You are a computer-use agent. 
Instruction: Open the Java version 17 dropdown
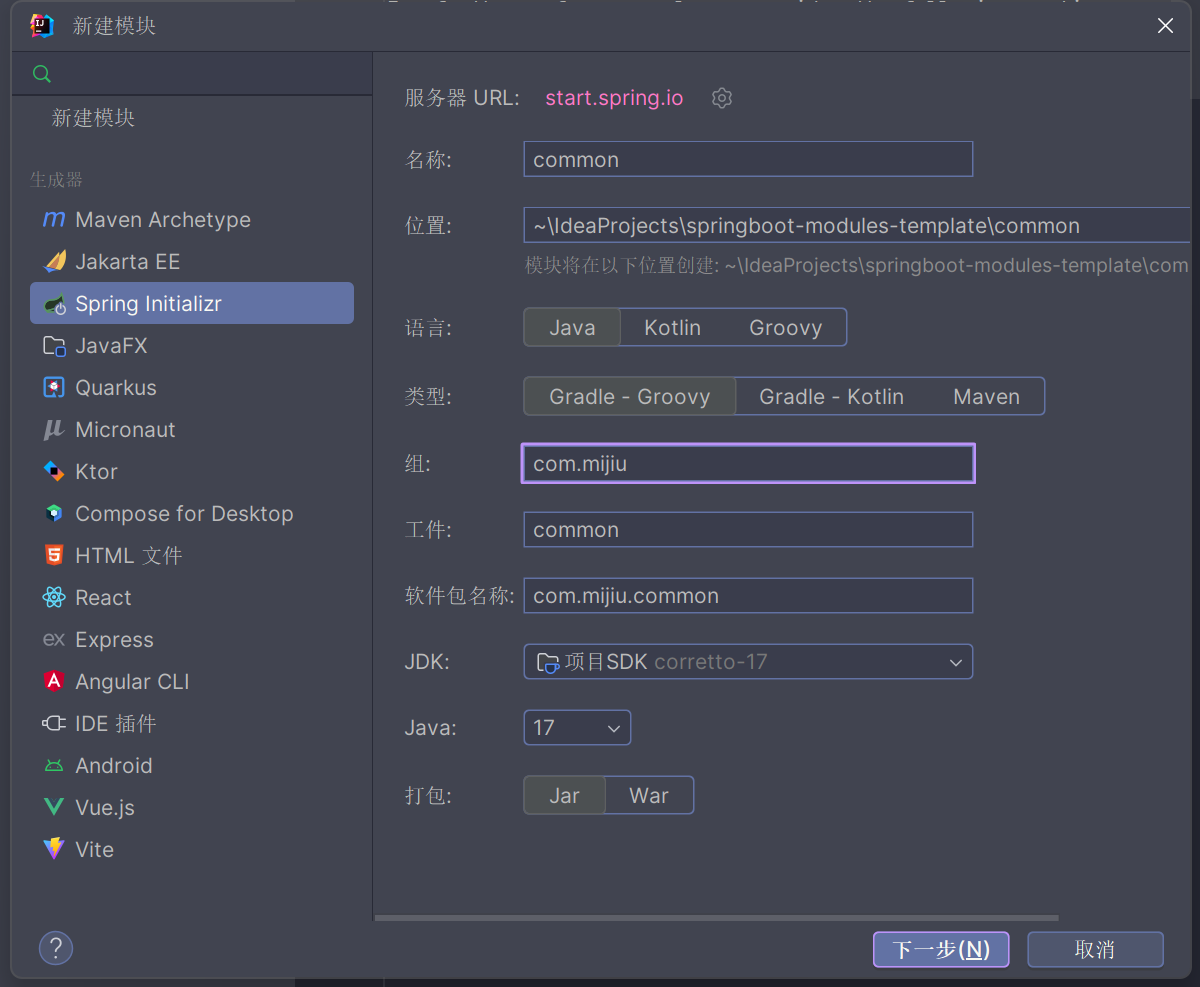[x=577, y=728]
